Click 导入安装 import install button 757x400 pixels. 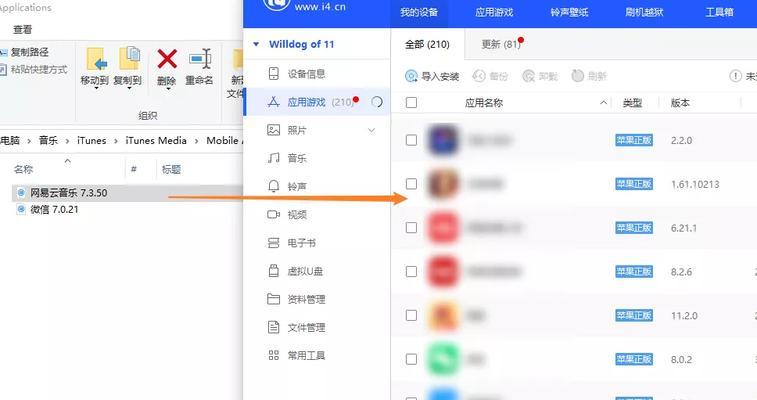coord(432,76)
